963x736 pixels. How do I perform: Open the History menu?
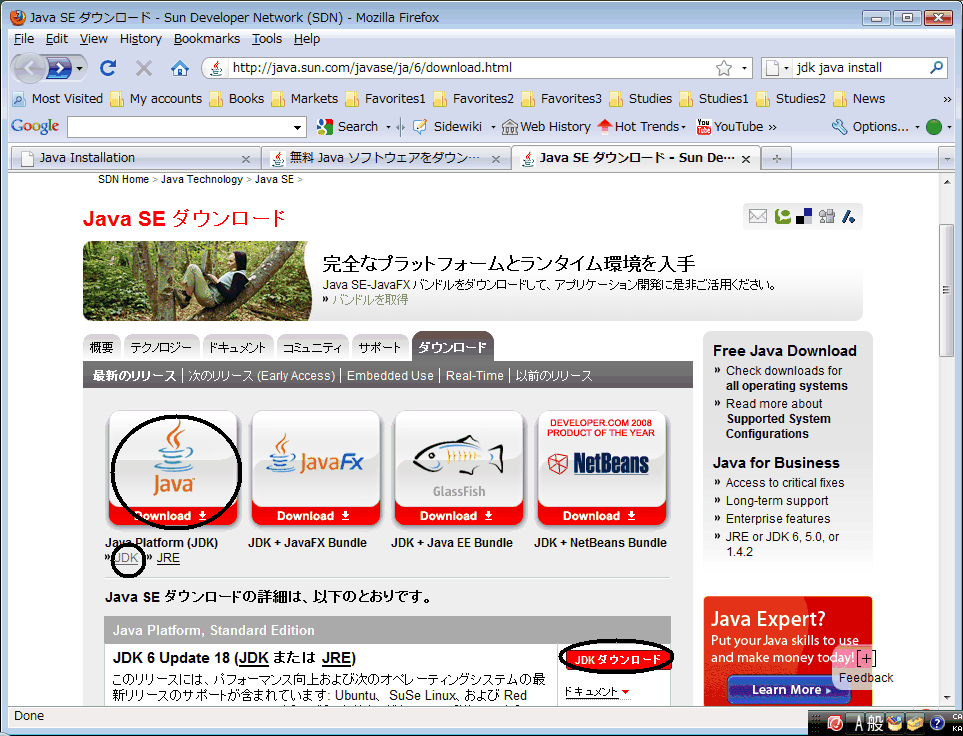[x=140, y=39]
